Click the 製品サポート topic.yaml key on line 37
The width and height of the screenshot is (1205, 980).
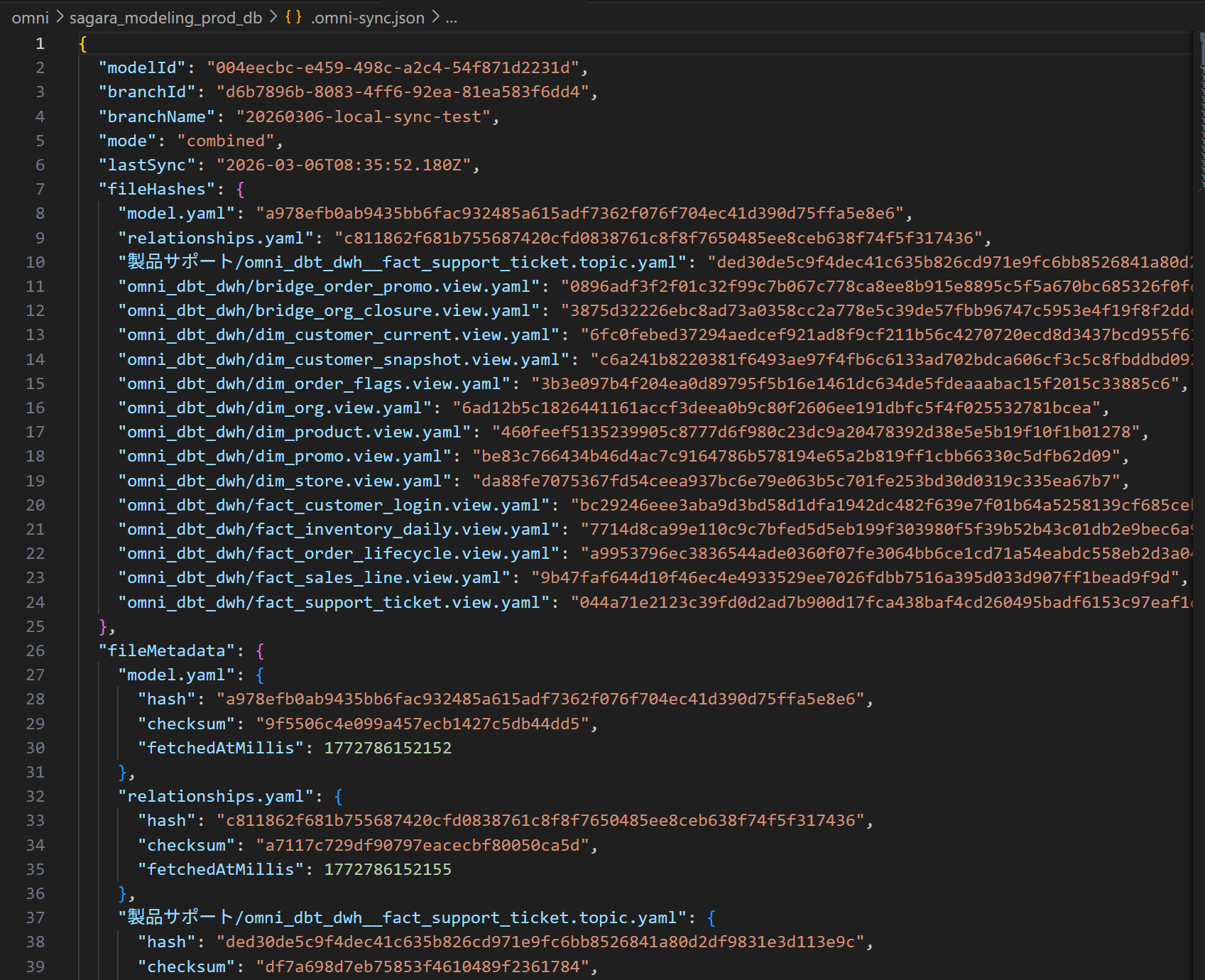coord(403,918)
